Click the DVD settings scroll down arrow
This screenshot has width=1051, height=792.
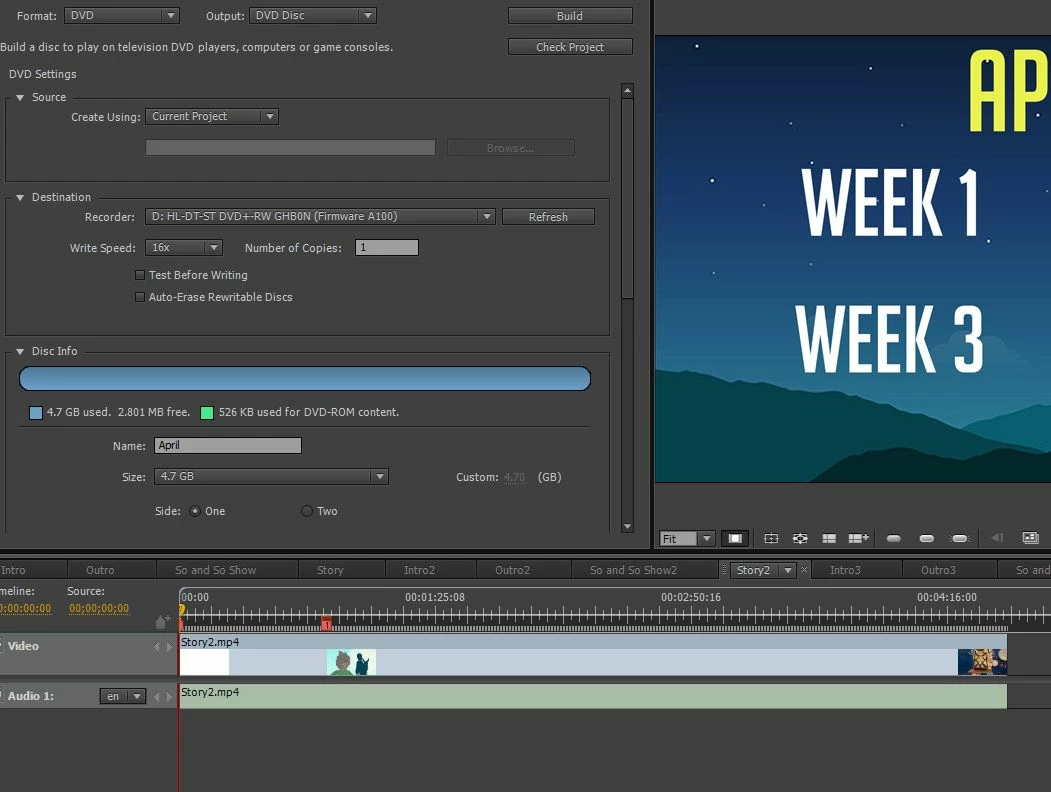pos(627,527)
